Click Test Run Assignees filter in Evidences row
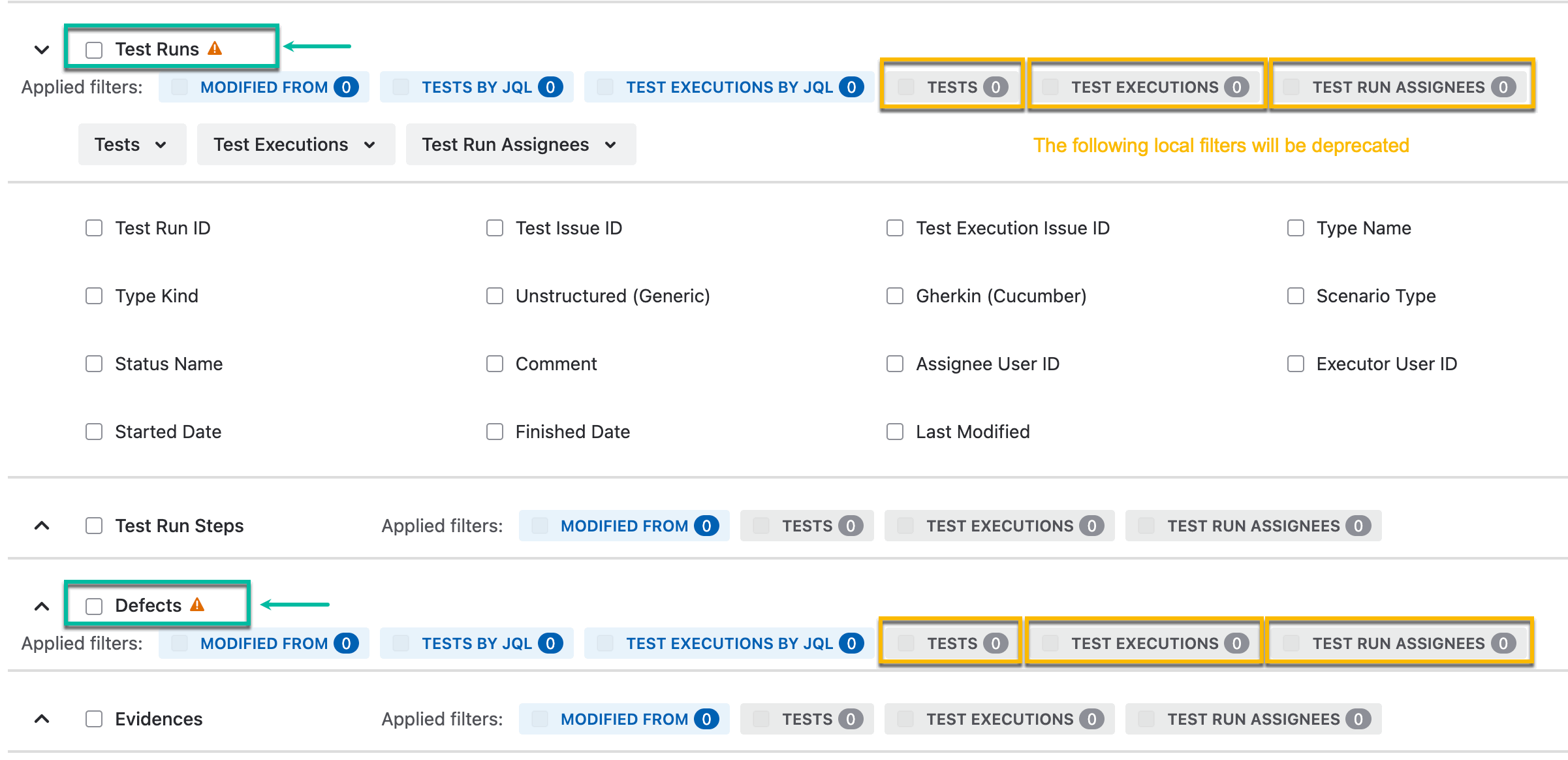1568x760 pixels. (x=1253, y=719)
